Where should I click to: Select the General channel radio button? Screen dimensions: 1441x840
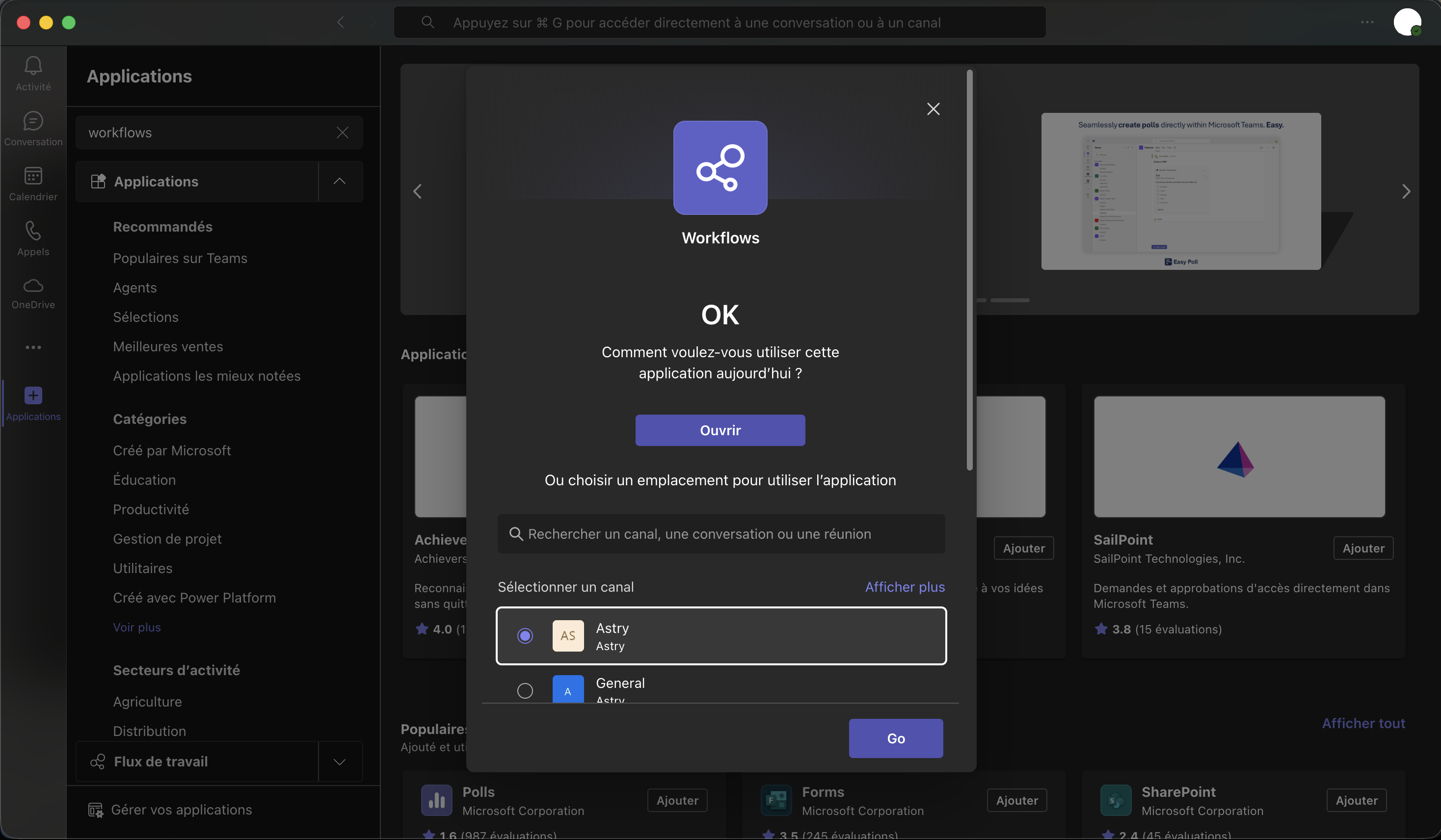(x=525, y=690)
